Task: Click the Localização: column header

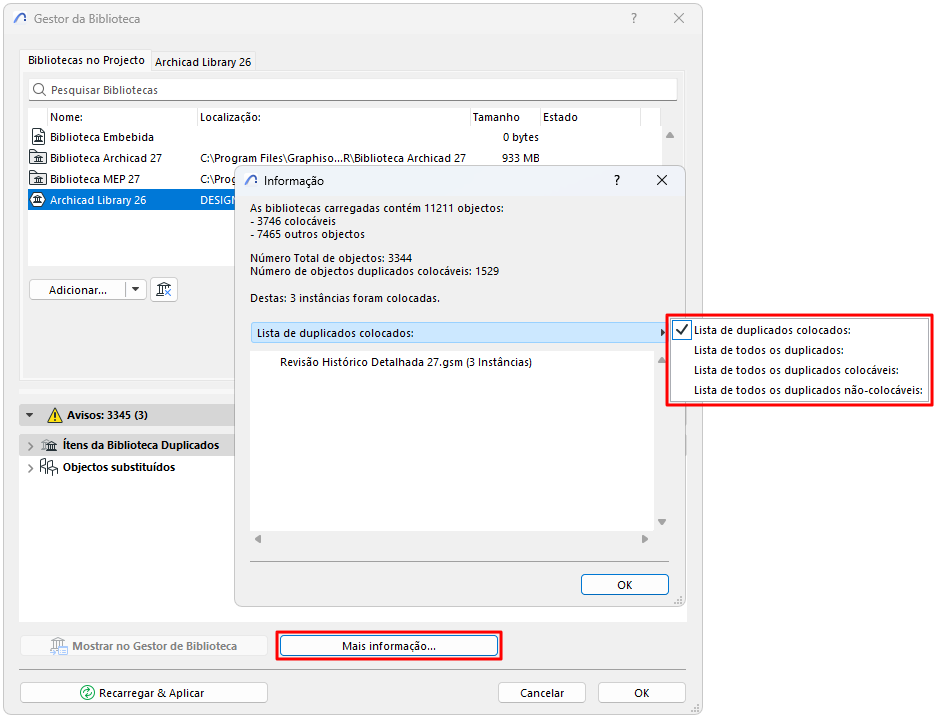Action: [x=334, y=117]
